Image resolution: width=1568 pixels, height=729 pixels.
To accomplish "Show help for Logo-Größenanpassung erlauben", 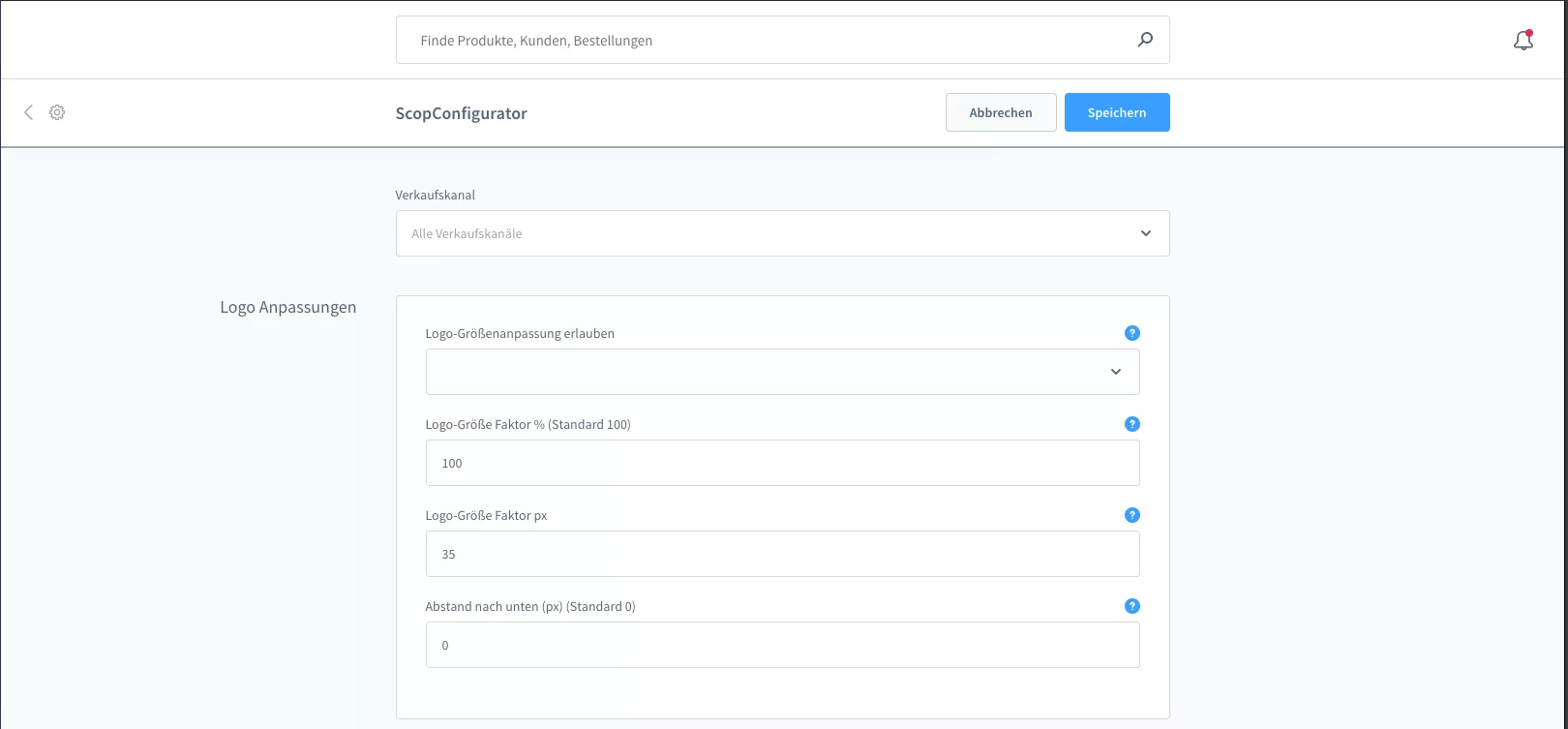I will [x=1131, y=333].
